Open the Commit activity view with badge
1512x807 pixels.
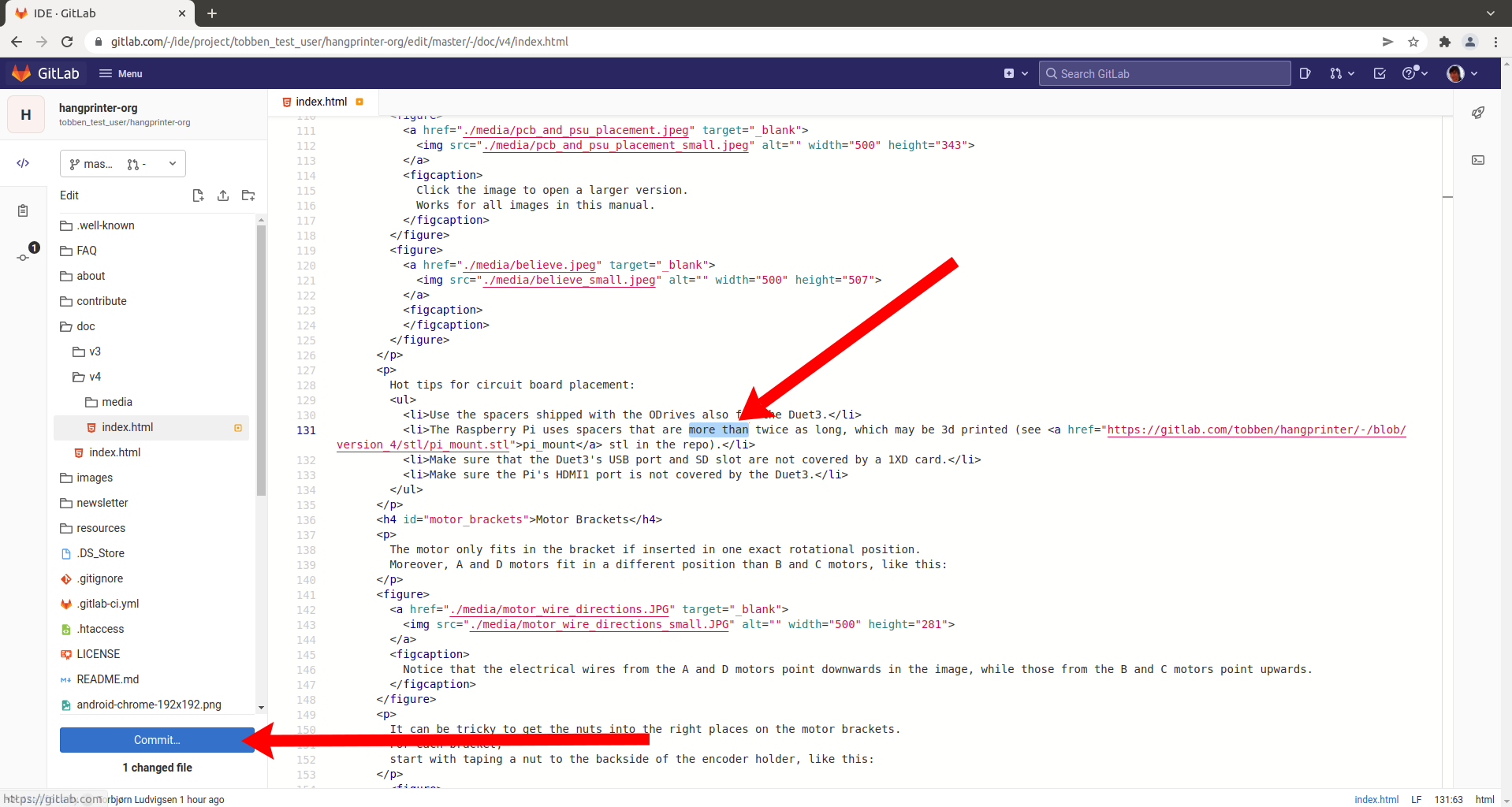pos(24,257)
